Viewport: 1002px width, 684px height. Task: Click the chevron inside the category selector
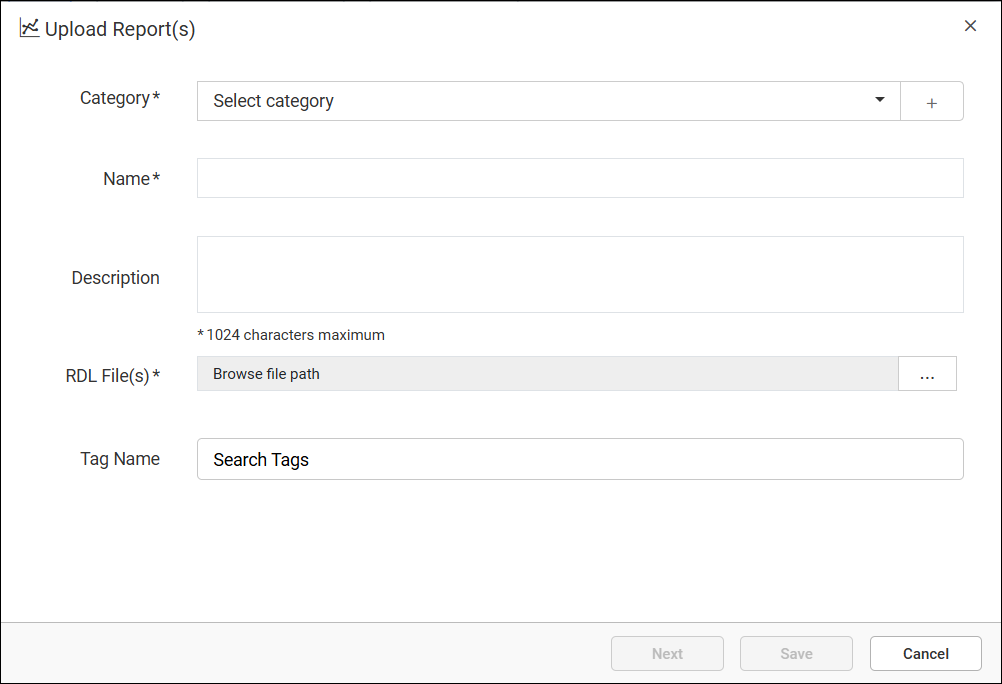[879, 100]
